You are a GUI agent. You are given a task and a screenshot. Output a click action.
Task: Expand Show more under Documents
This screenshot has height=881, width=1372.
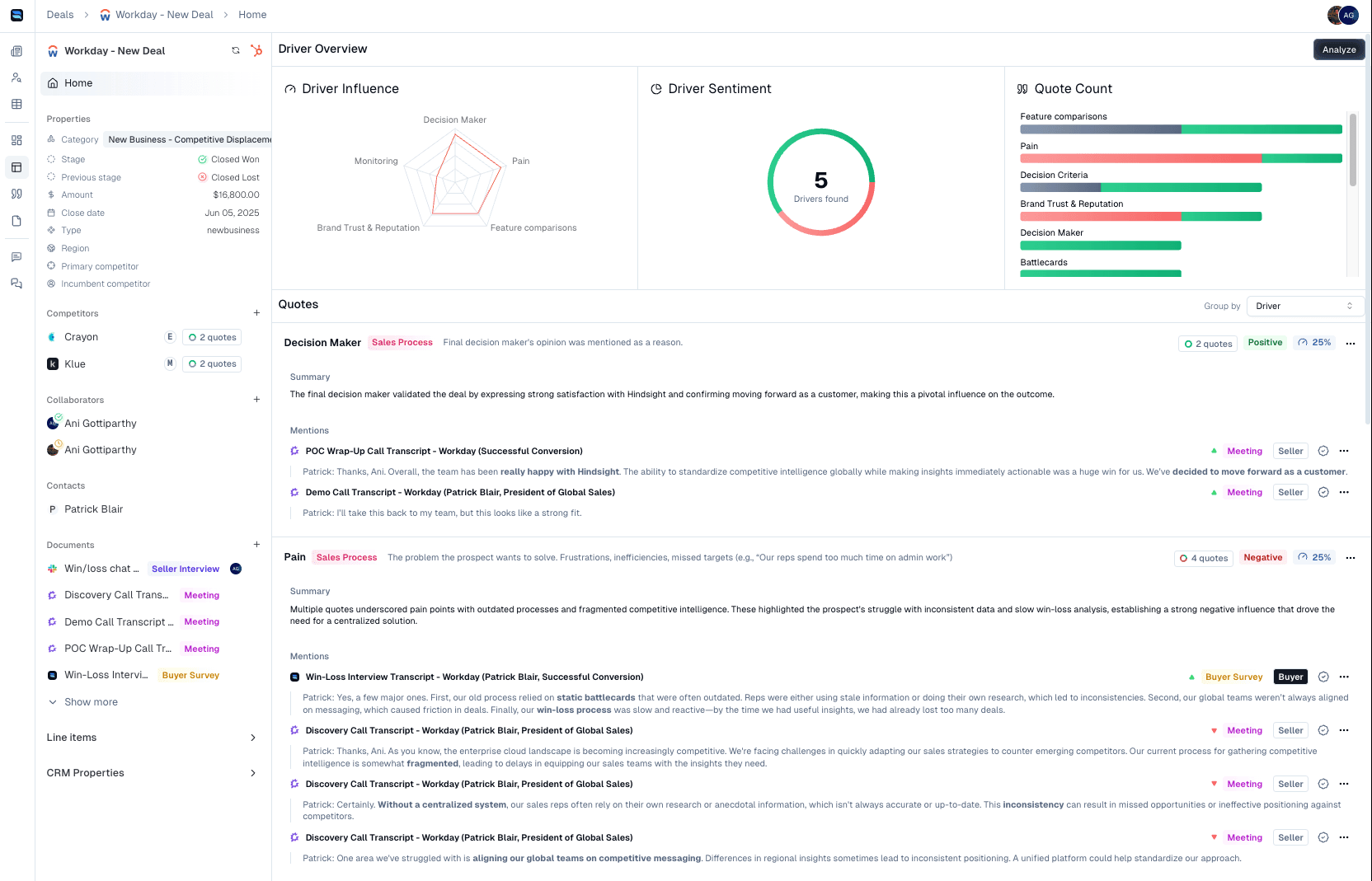pos(83,701)
